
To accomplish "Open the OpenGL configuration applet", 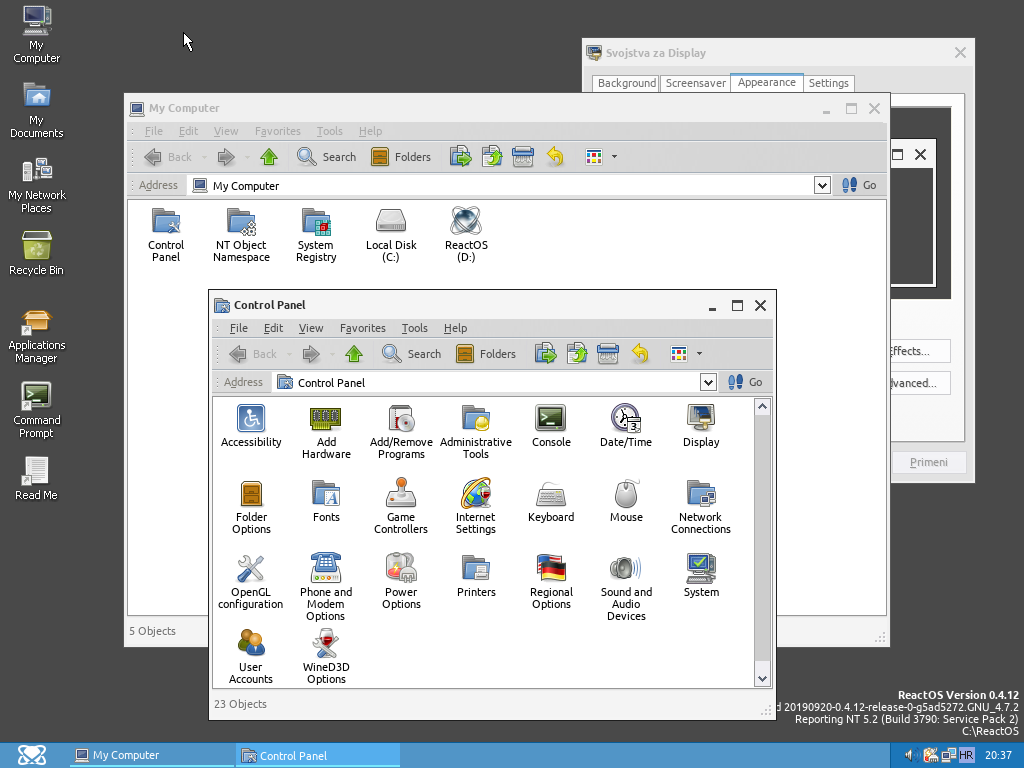I will pos(251,582).
